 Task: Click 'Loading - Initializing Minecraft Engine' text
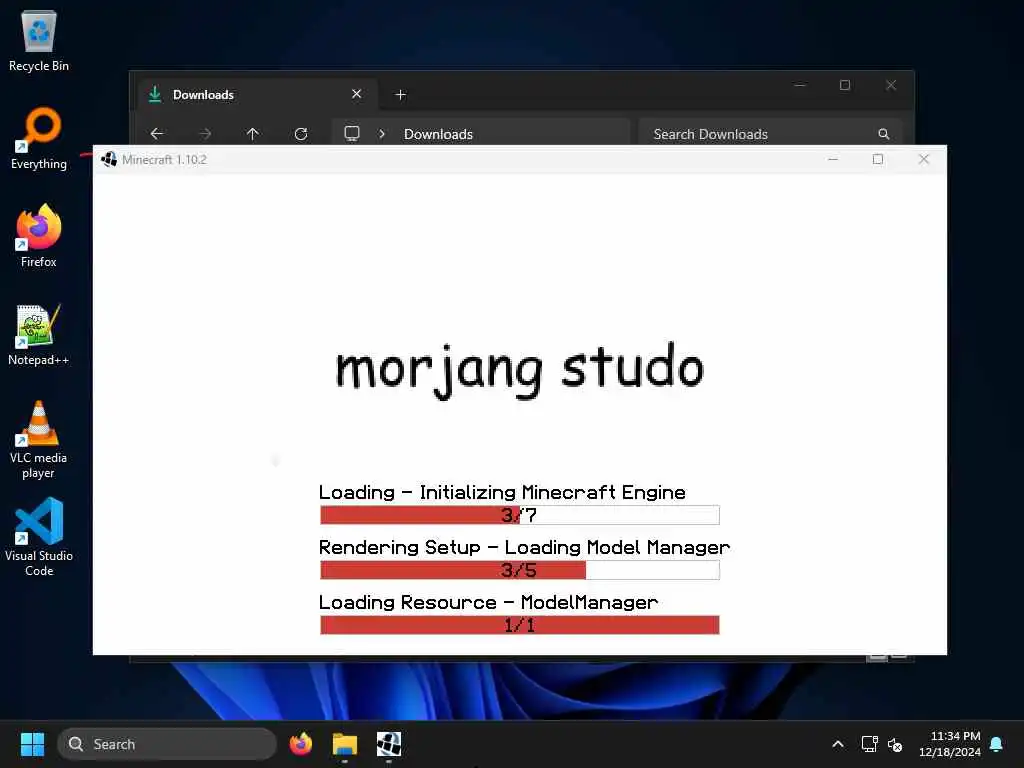502,492
